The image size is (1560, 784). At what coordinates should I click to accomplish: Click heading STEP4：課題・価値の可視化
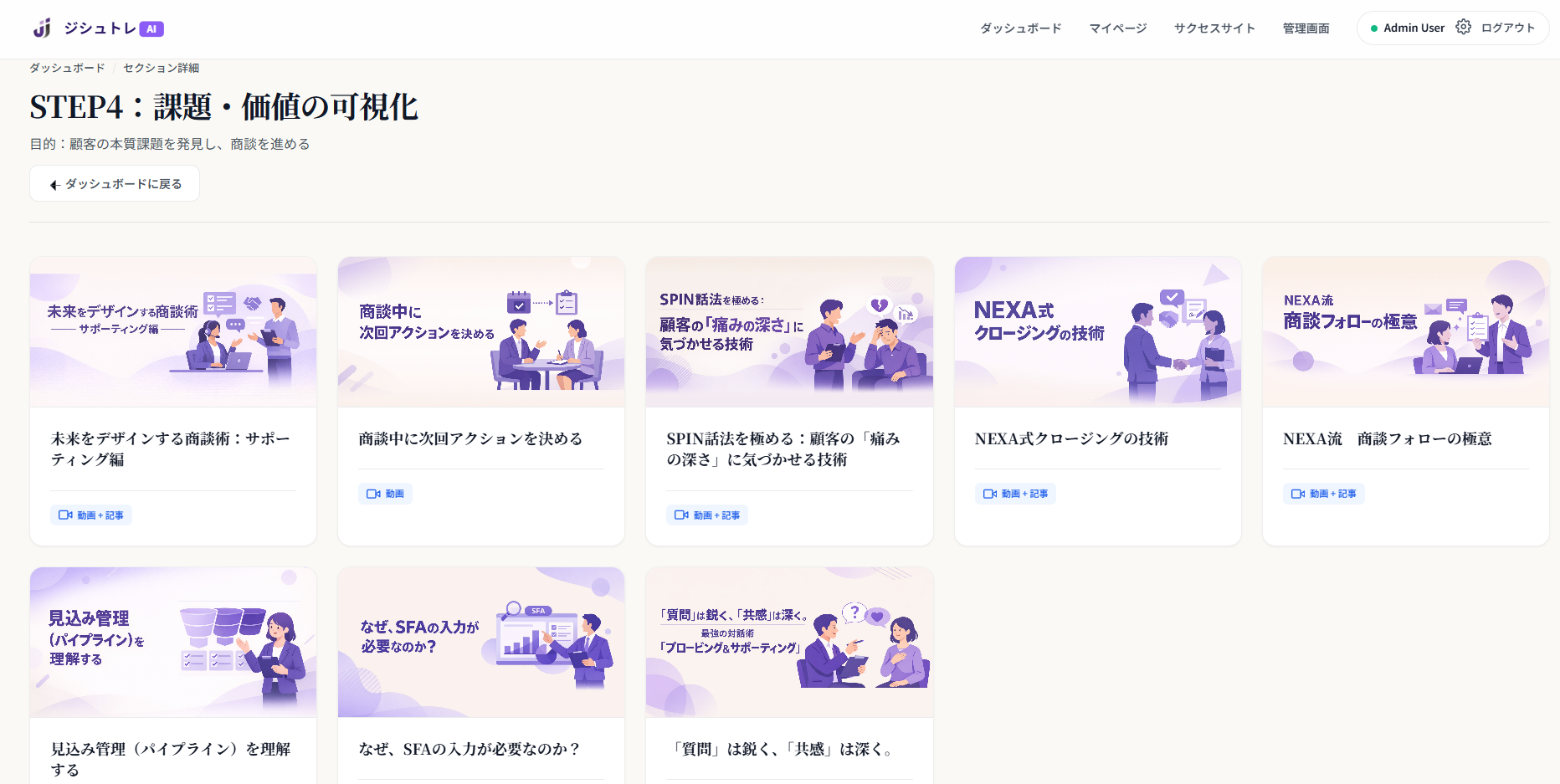pyautogui.click(x=224, y=107)
